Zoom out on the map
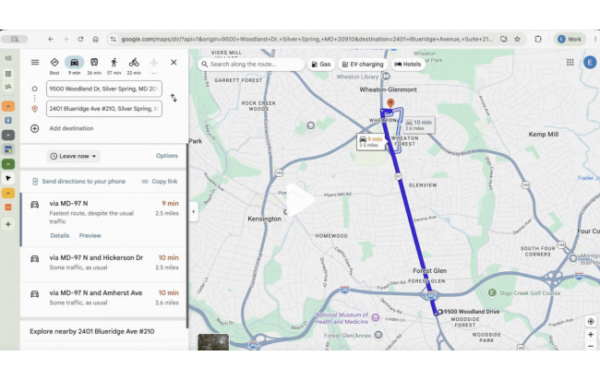This screenshot has height=380, width=600. pyautogui.click(x=590, y=346)
